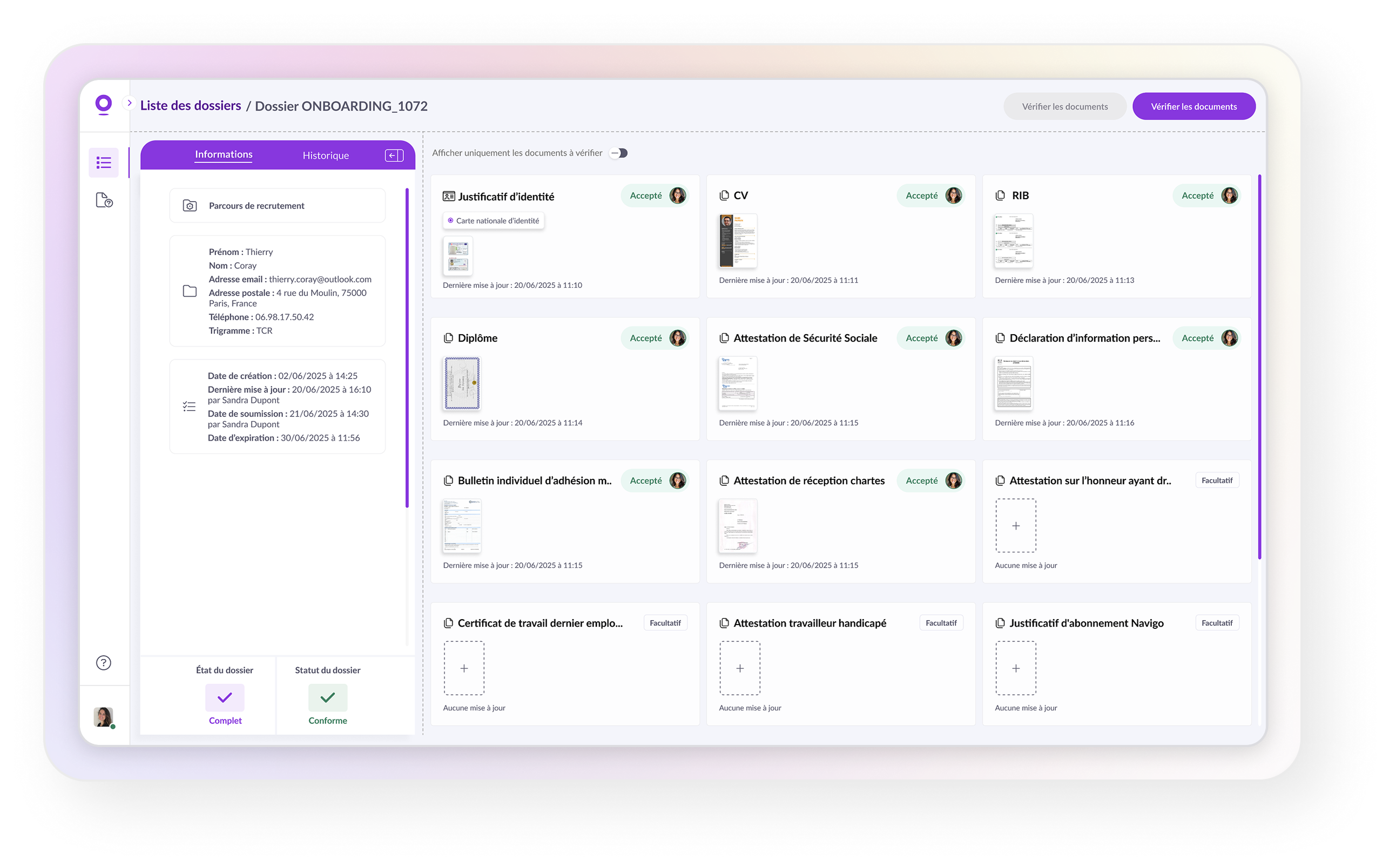1389x868 pixels.
Task: Click the Conforme status check icon
Action: coord(327,697)
